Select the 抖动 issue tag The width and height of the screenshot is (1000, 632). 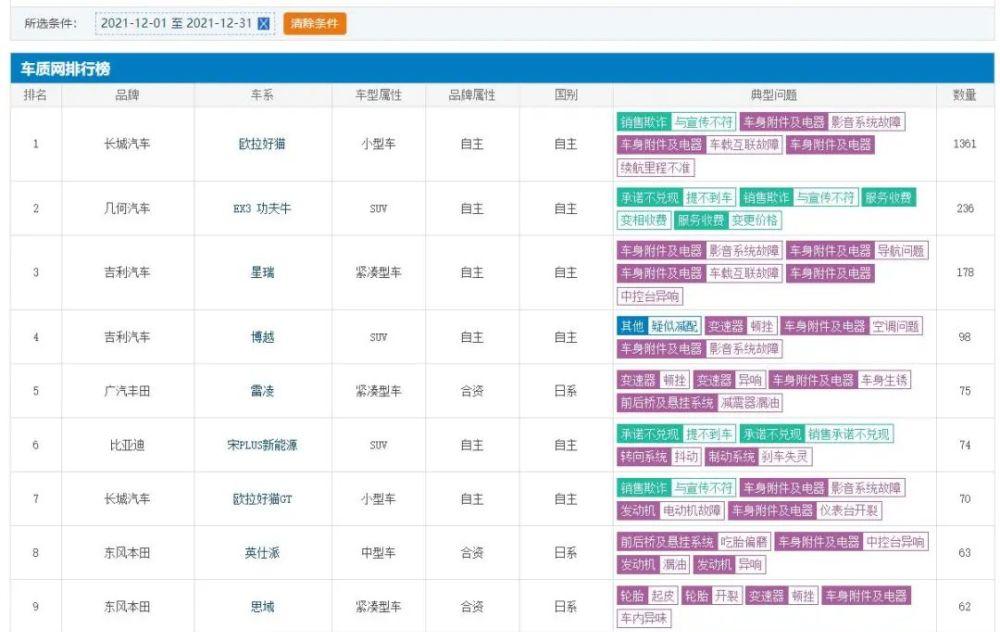[x=686, y=457]
